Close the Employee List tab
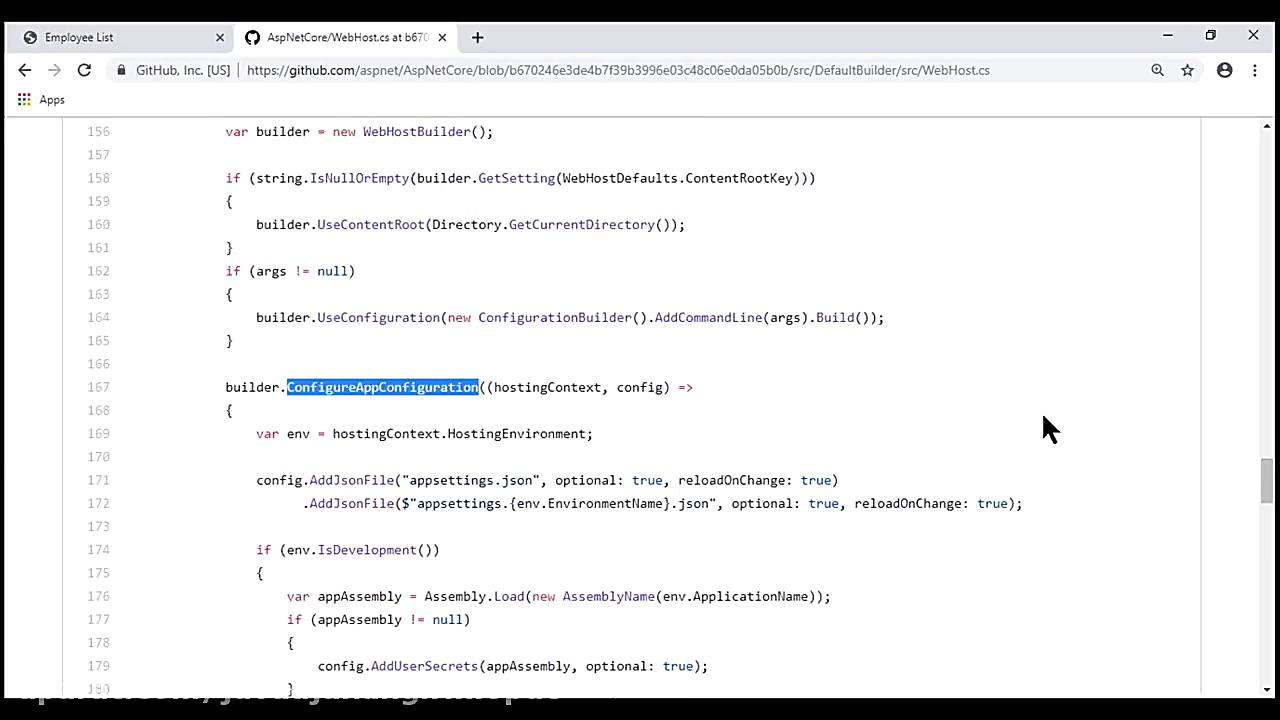The width and height of the screenshot is (1280, 720). coord(219,37)
